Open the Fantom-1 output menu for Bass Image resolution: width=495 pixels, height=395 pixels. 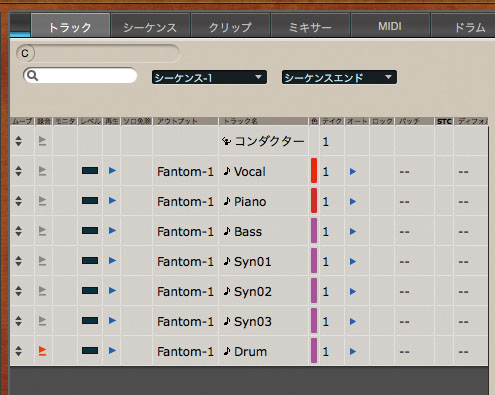185,232
